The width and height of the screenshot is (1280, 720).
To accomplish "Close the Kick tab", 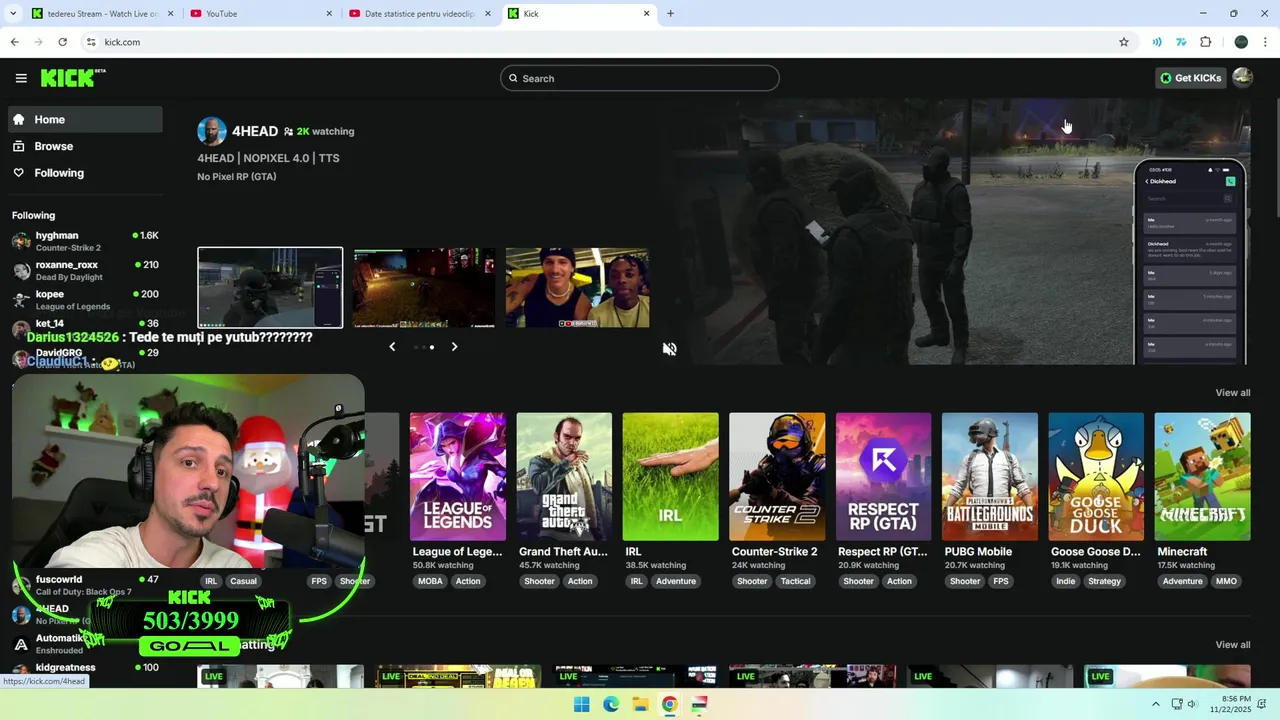I will pyautogui.click(x=646, y=14).
